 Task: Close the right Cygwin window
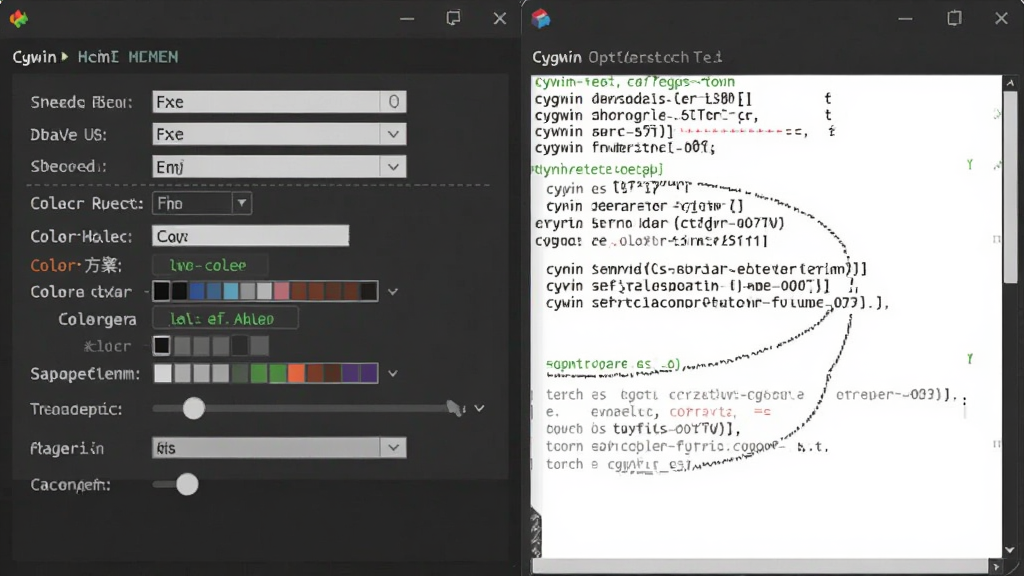coord(1001,18)
